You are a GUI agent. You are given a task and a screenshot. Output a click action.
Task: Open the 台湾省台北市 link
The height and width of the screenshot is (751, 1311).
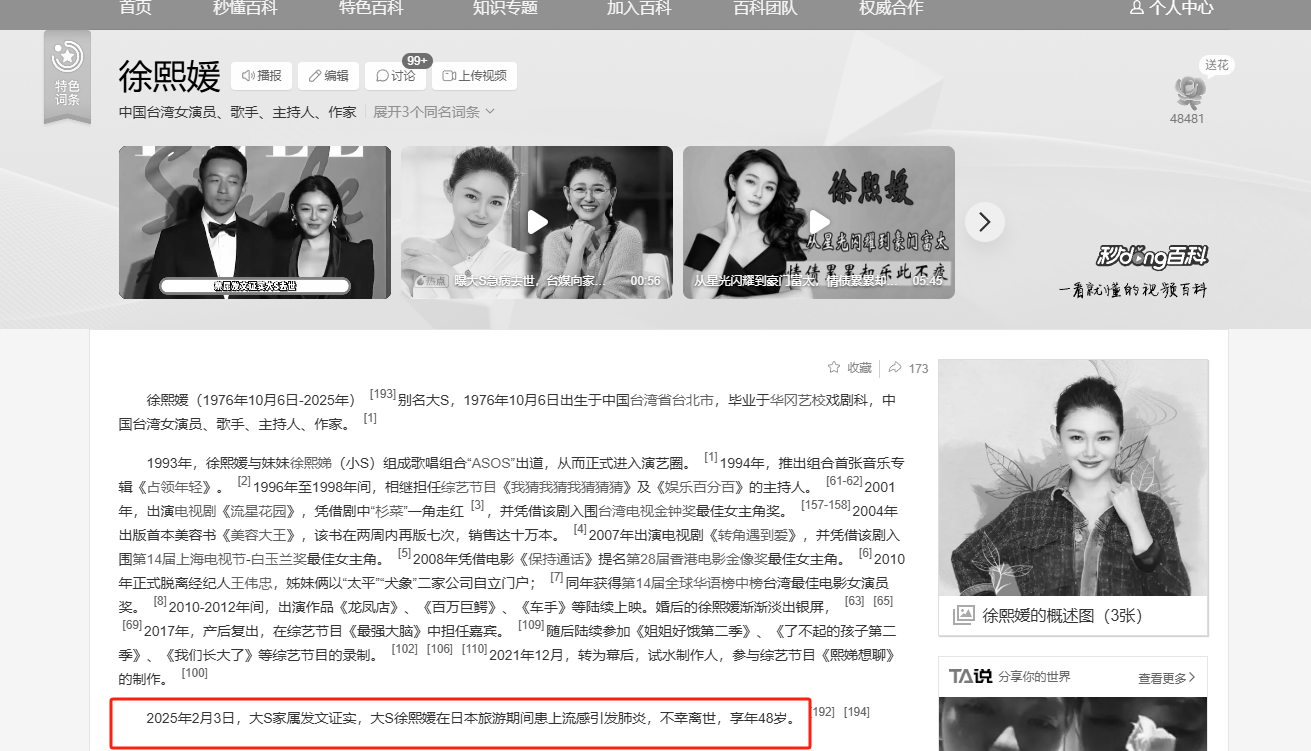coord(671,400)
